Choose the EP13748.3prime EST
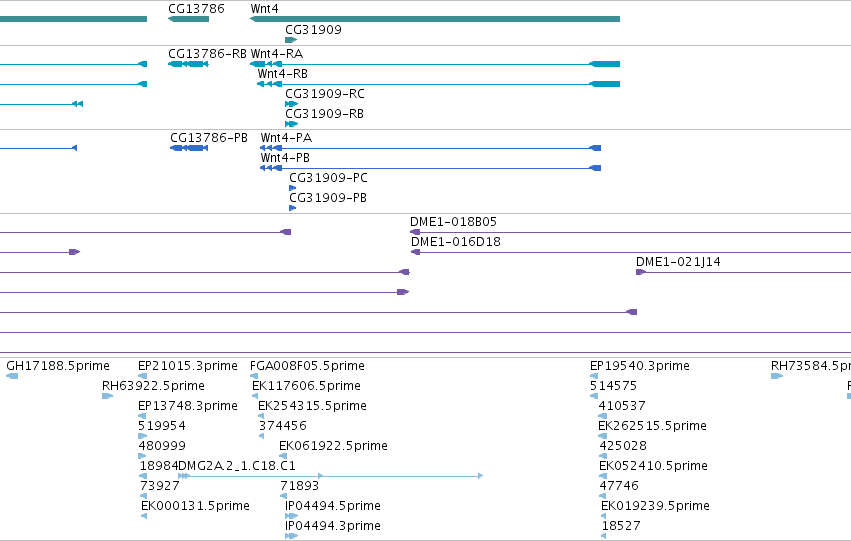The height and width of the screenshot is (541, 851). (188, 406)
